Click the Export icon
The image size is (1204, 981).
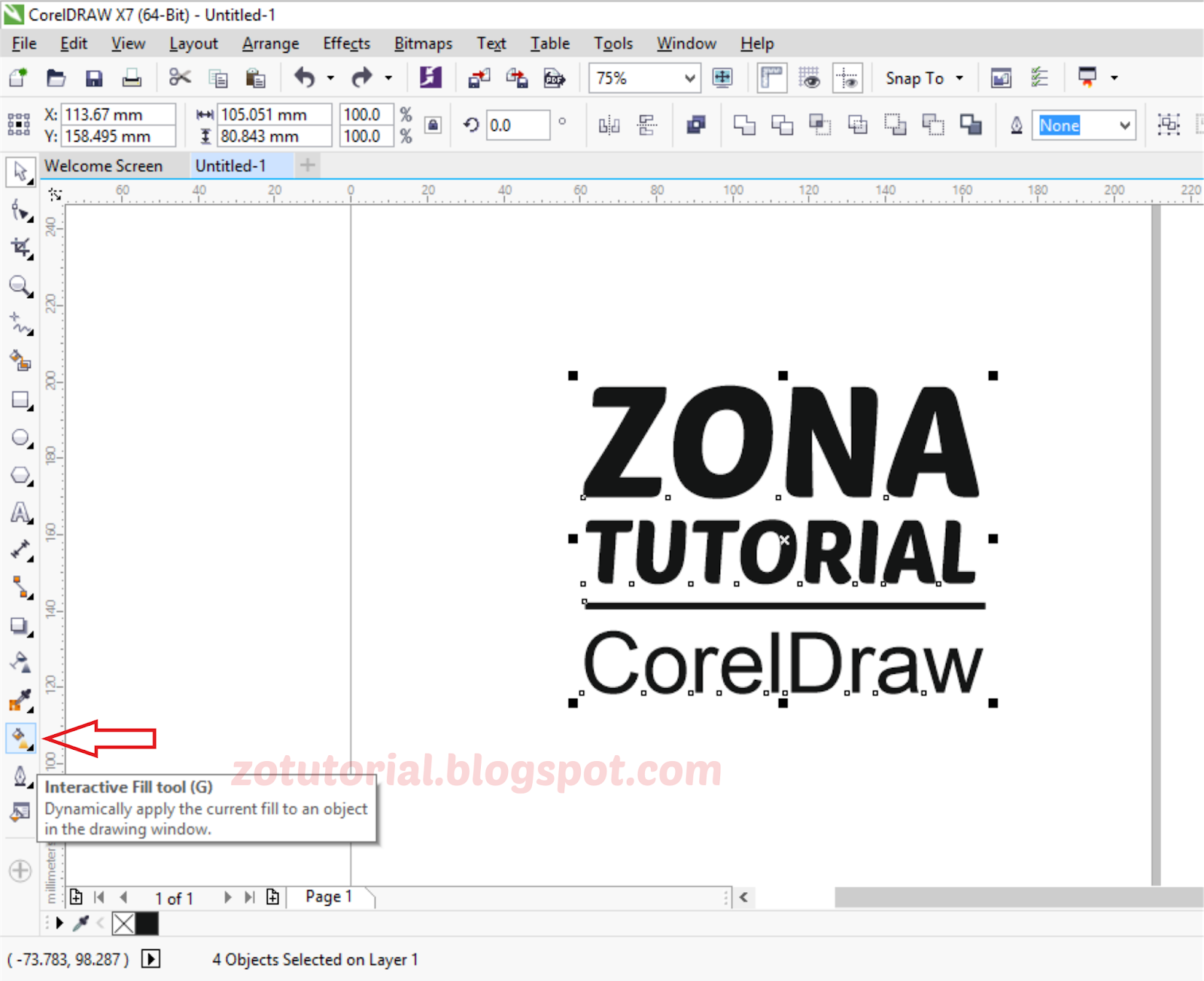(x=517, y=78)
